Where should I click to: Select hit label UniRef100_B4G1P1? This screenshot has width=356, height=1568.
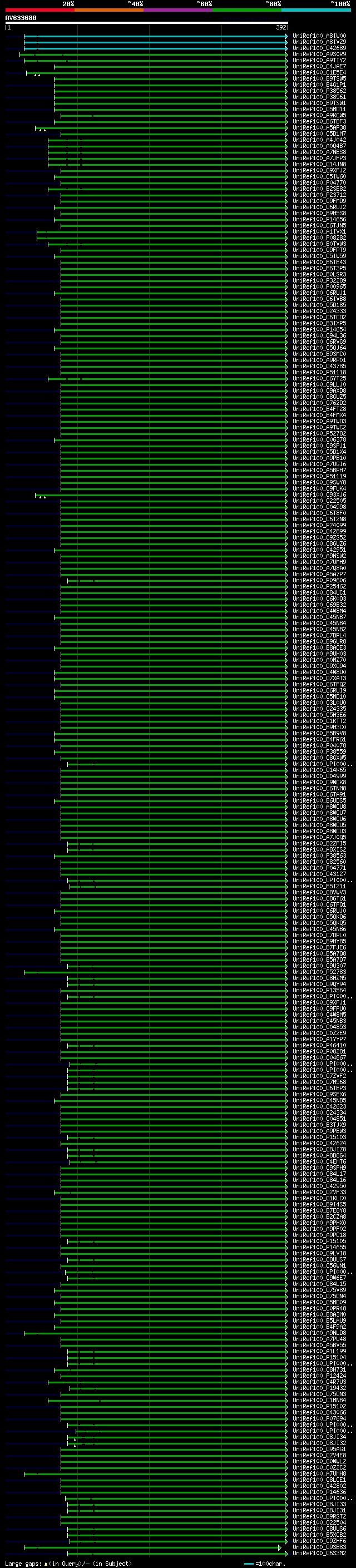[319, 85]
